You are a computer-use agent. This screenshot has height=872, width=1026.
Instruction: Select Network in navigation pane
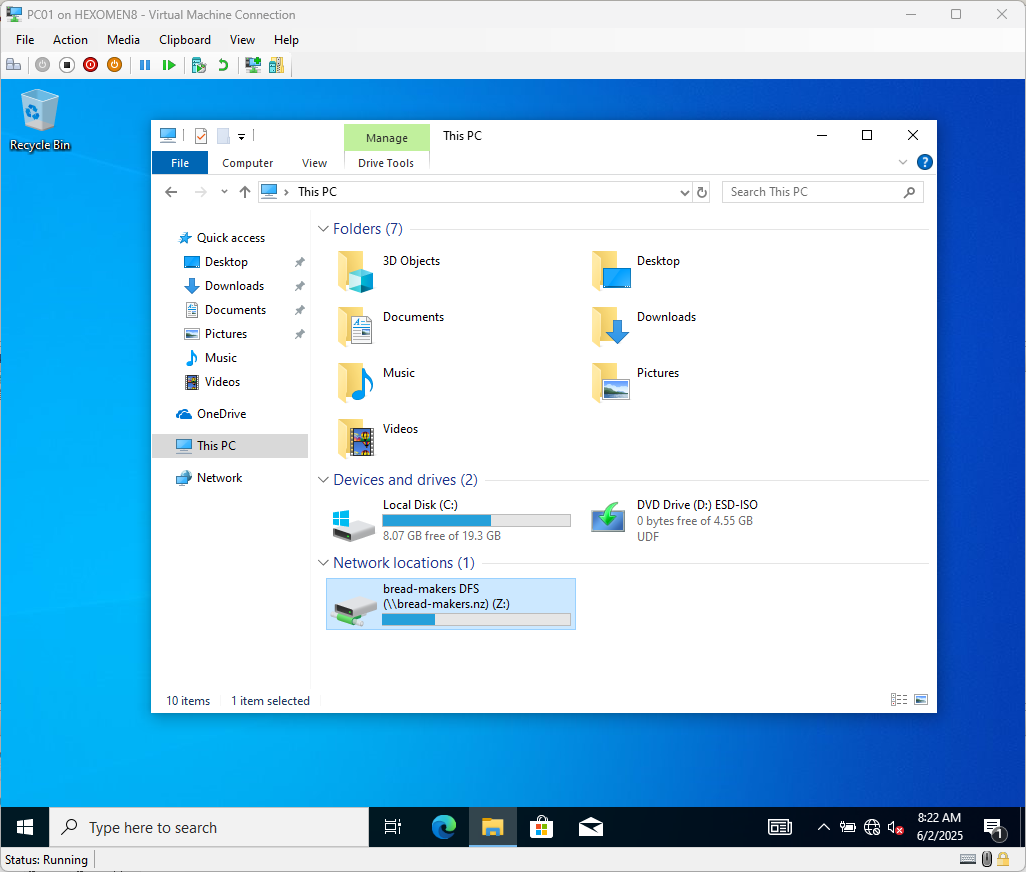[x=219, y=478]
